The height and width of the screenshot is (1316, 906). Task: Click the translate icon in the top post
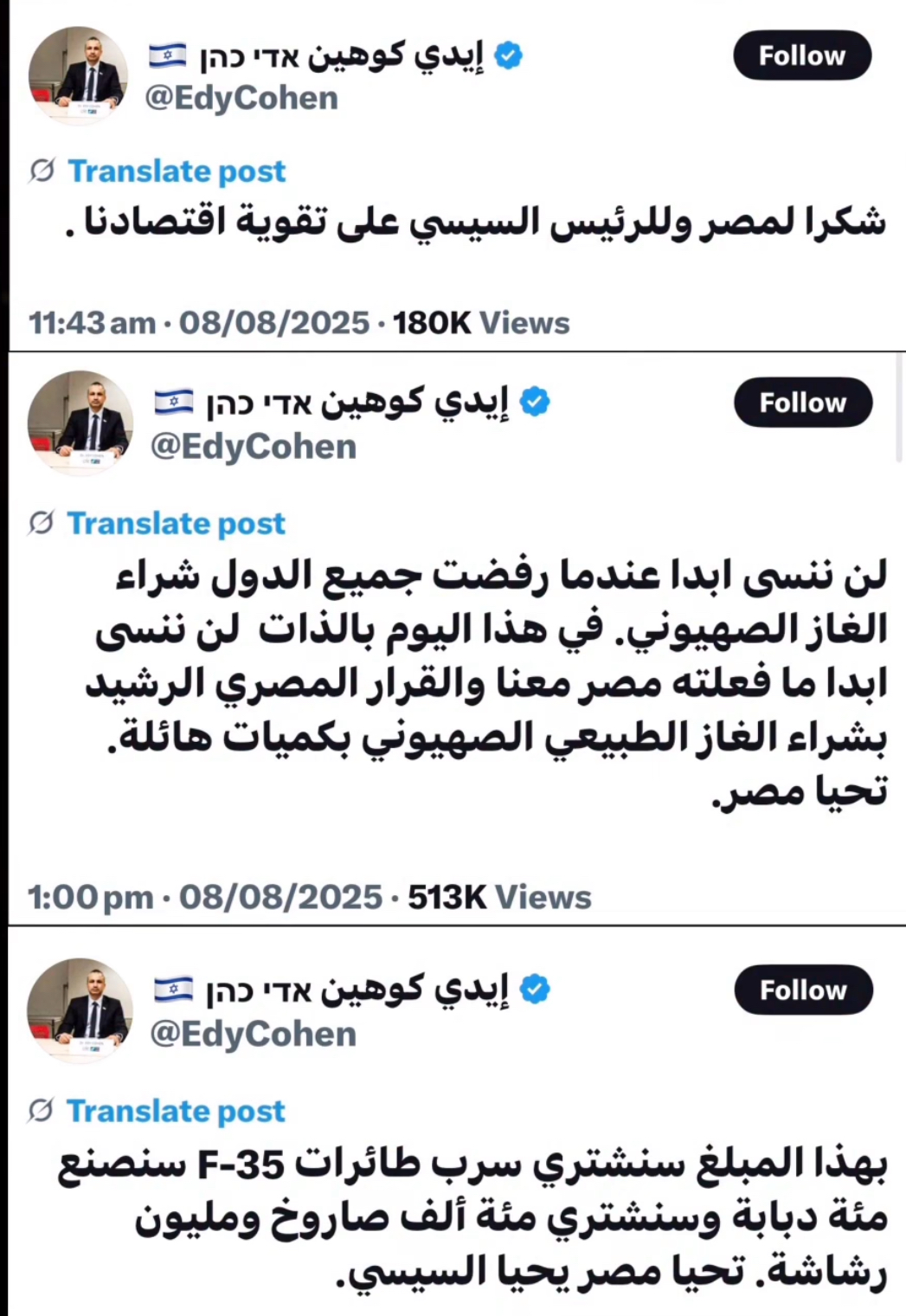(x=42, y=171)
